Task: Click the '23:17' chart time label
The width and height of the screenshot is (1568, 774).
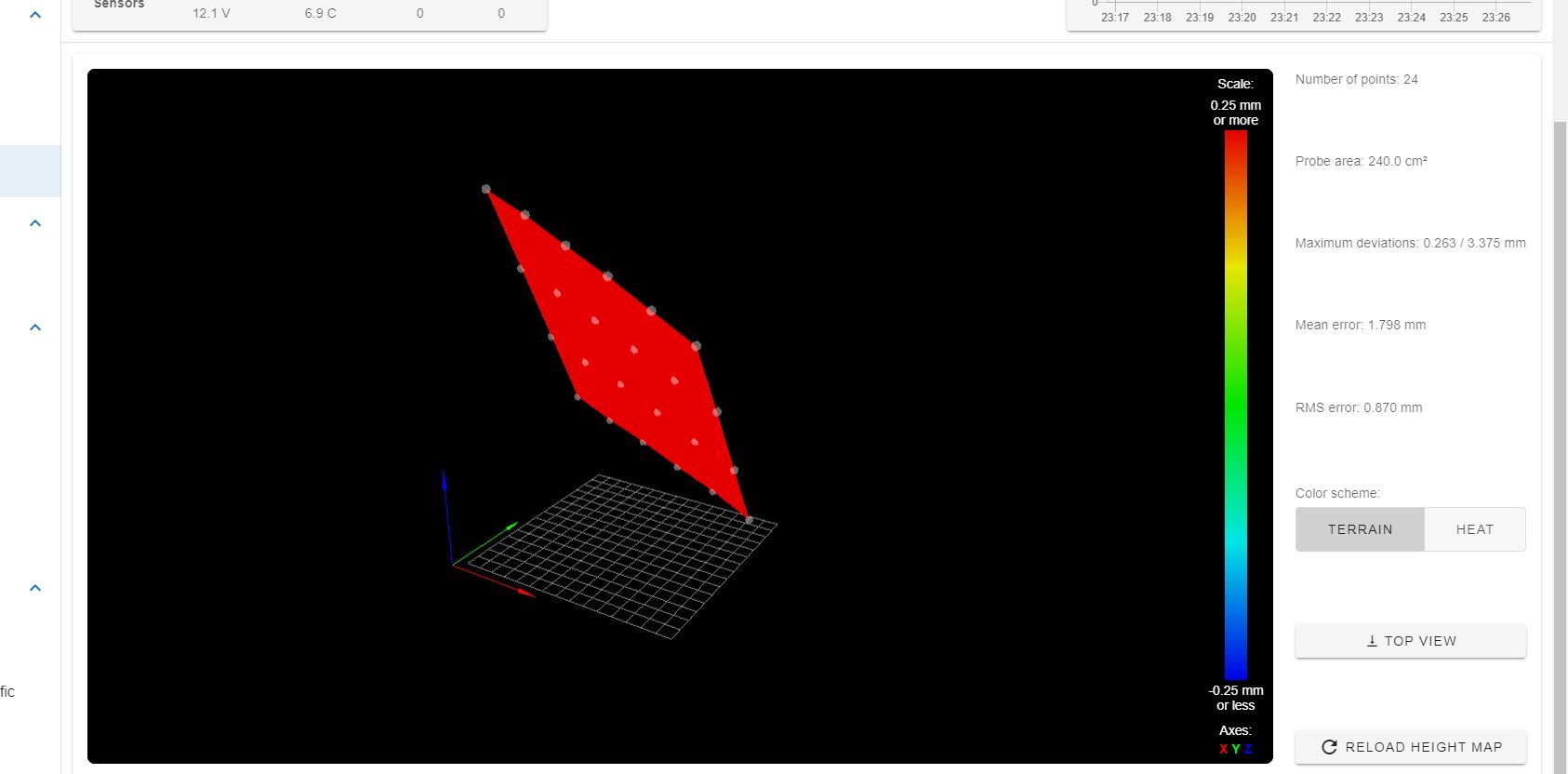Action: pyautogui.click(x=1114, y=17)
